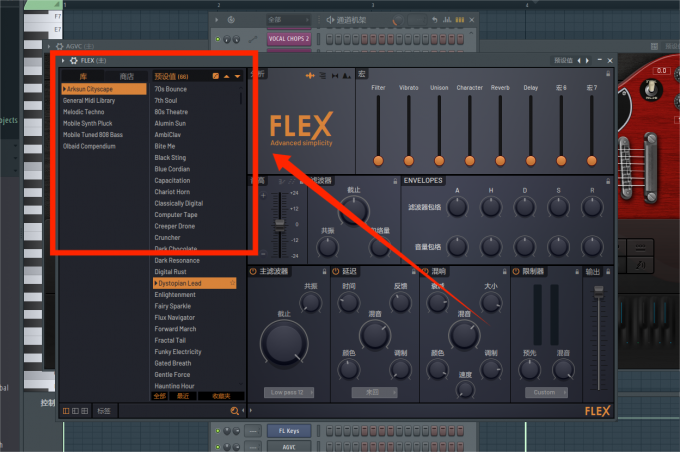This screenshot has width=680, height=452.
Task: Click the Reverb macro slider handle
Action: coord(500,161)
